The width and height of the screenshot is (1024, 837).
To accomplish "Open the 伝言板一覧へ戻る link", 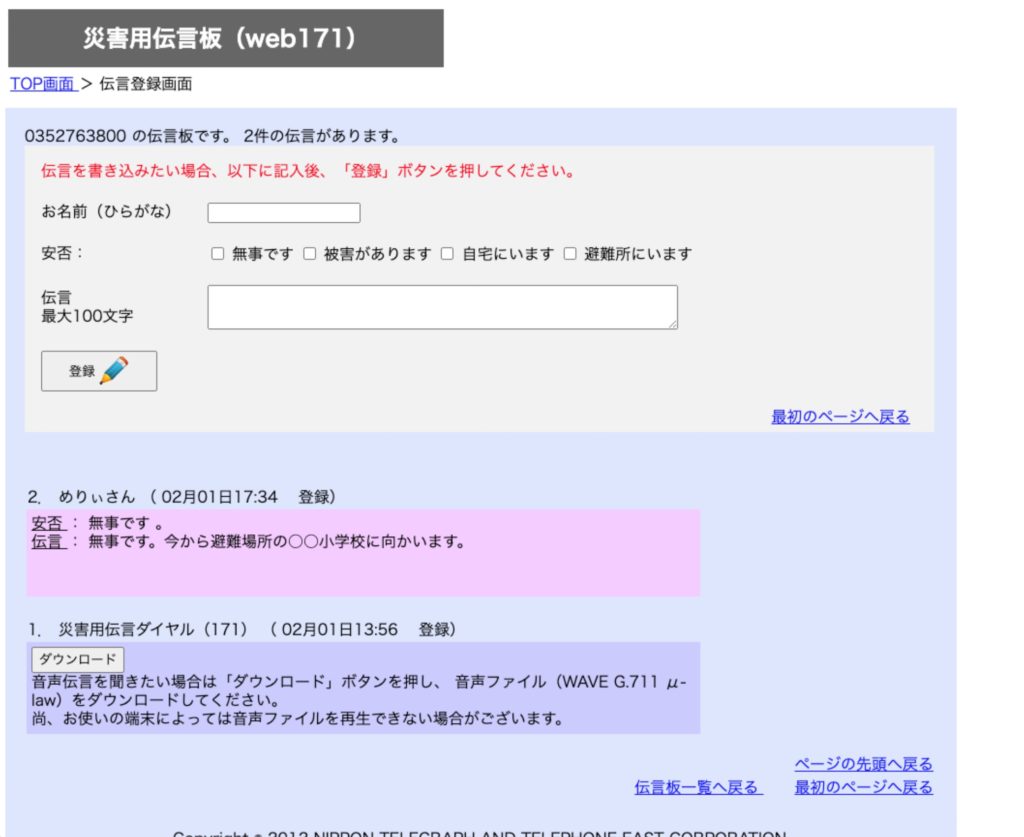I will 698,787.
